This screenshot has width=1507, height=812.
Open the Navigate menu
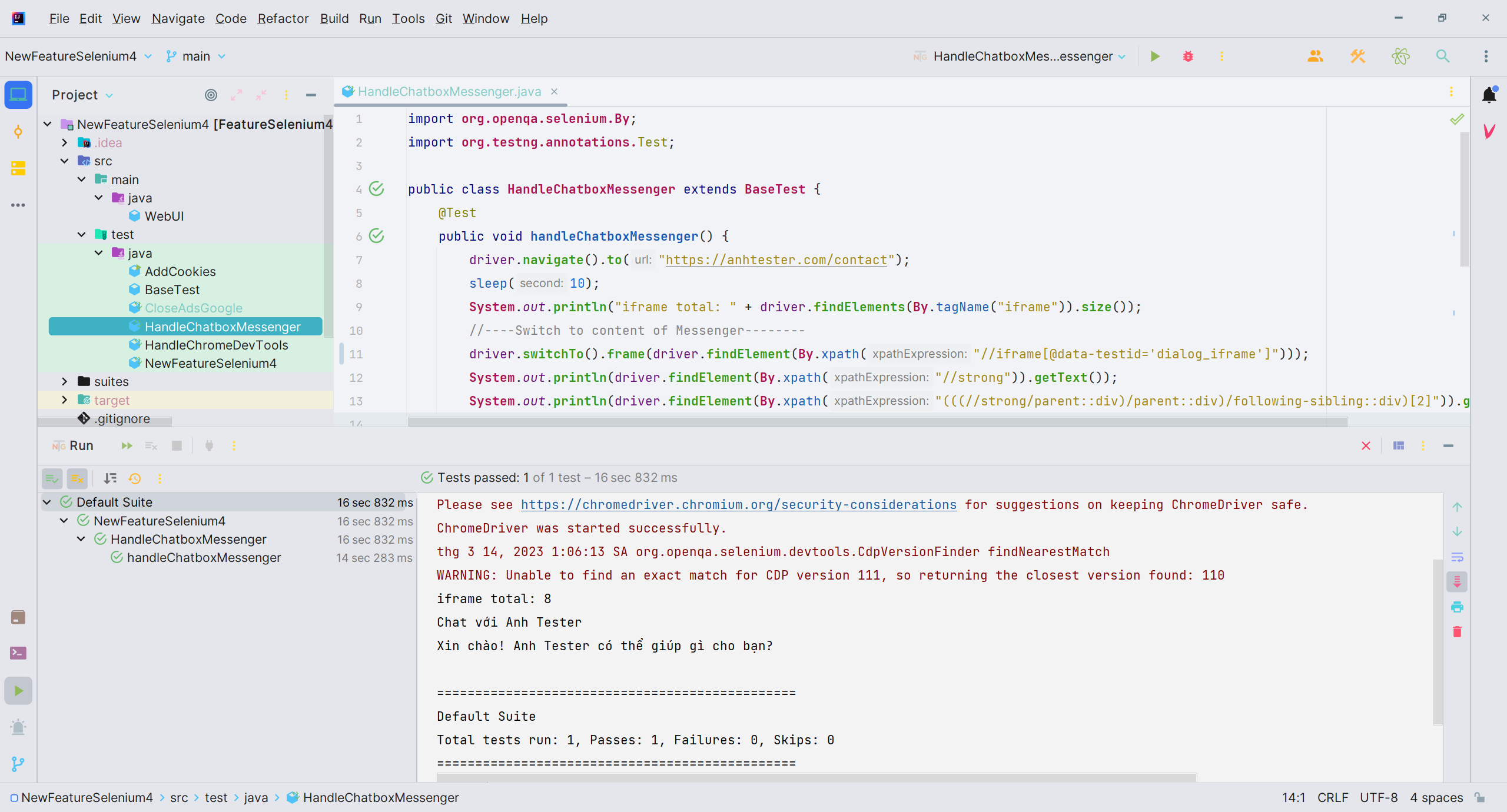(178, 18)
